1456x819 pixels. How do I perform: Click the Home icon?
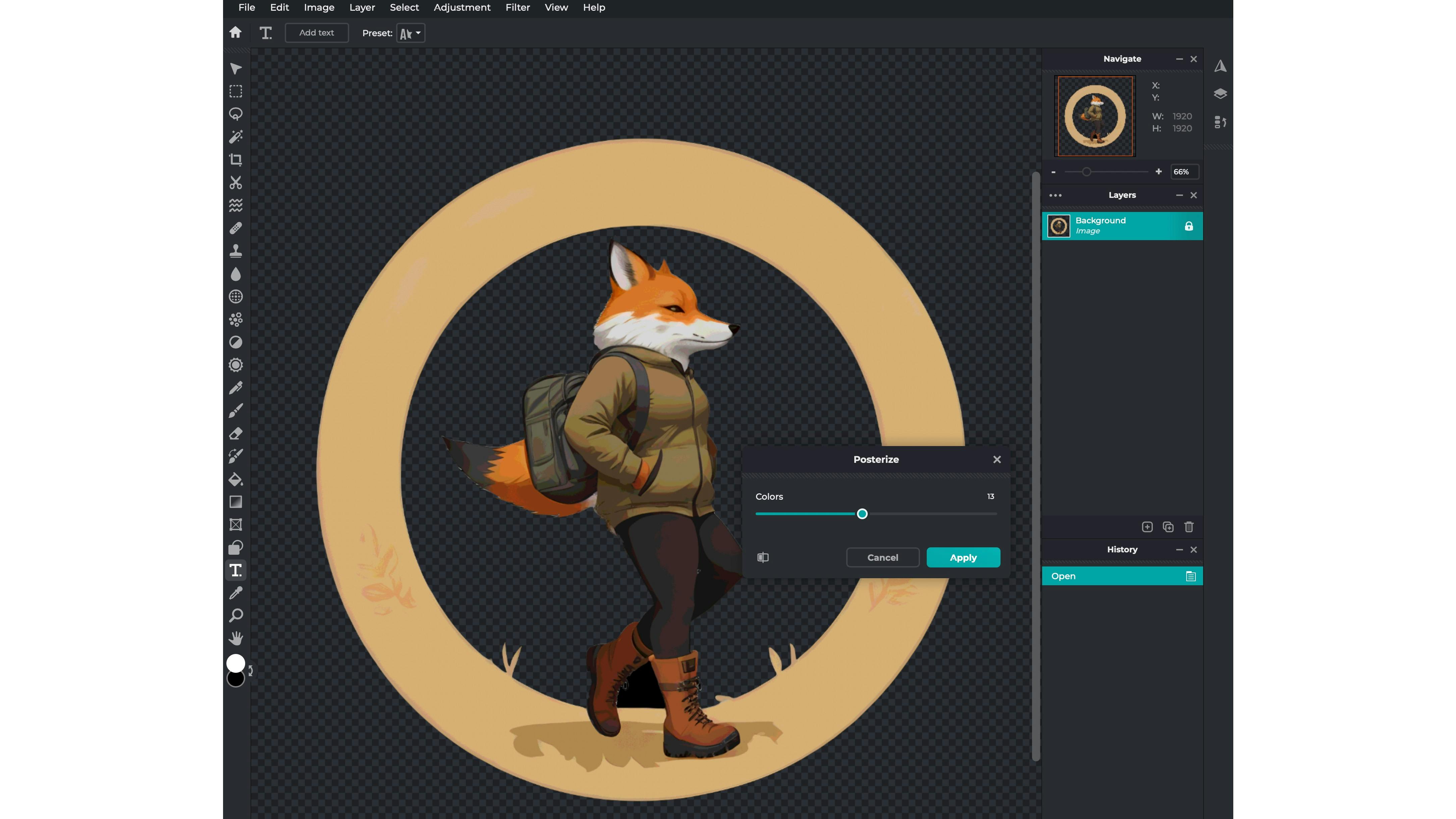(236, 33)
